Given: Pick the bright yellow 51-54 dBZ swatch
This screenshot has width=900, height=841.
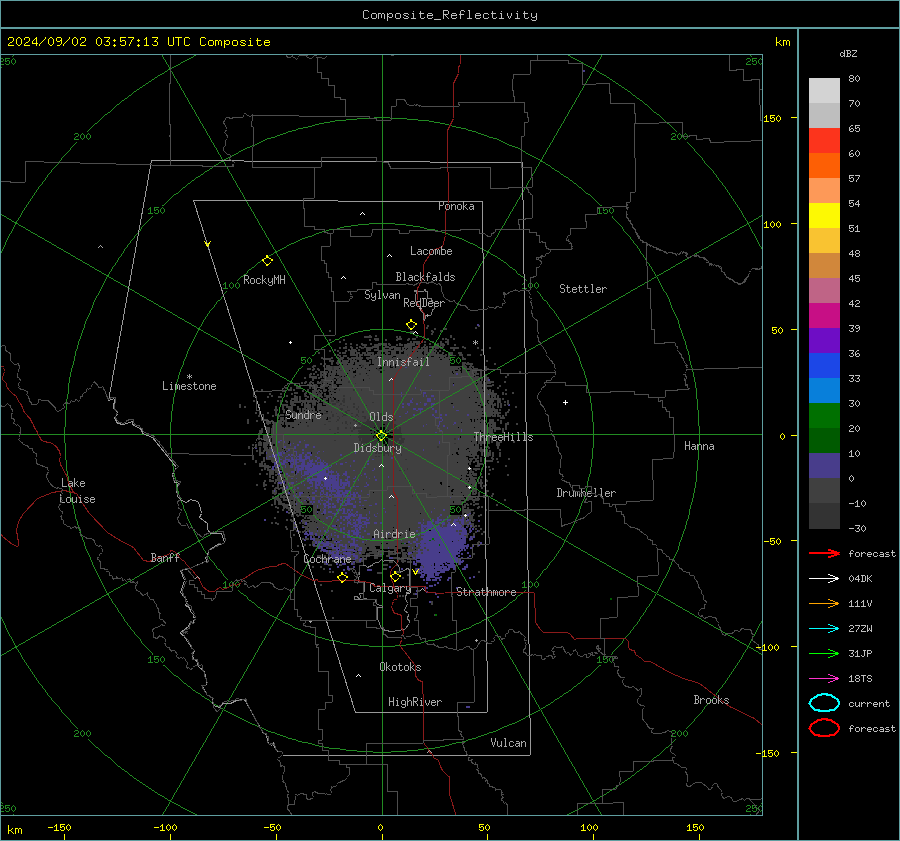Looking at the screenshot, I should point(824,216).
